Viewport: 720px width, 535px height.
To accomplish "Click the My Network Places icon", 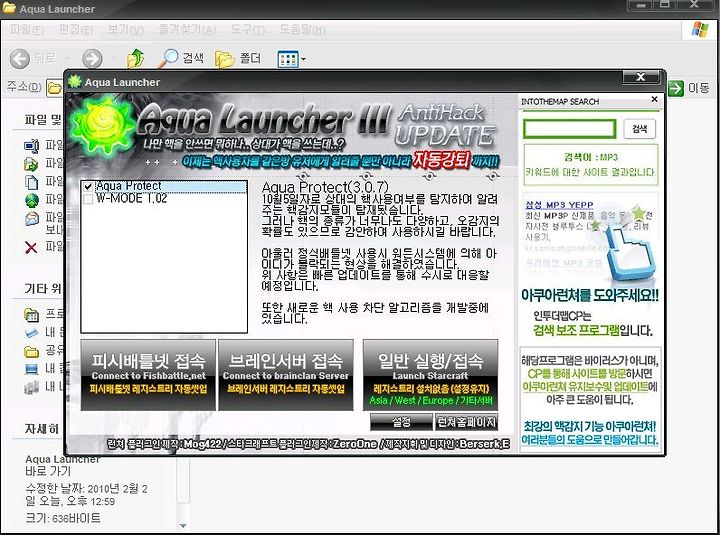I will pos(31,388).
